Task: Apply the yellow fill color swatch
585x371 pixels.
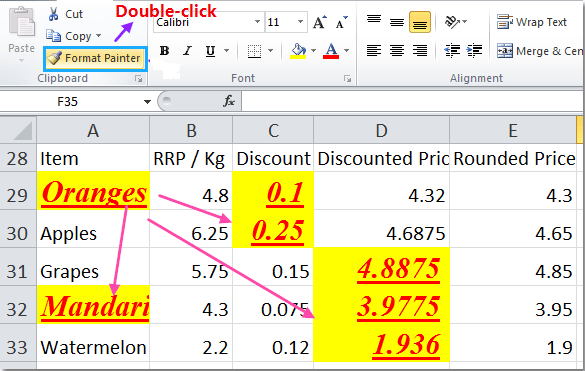Action: (x=298, y=51)
